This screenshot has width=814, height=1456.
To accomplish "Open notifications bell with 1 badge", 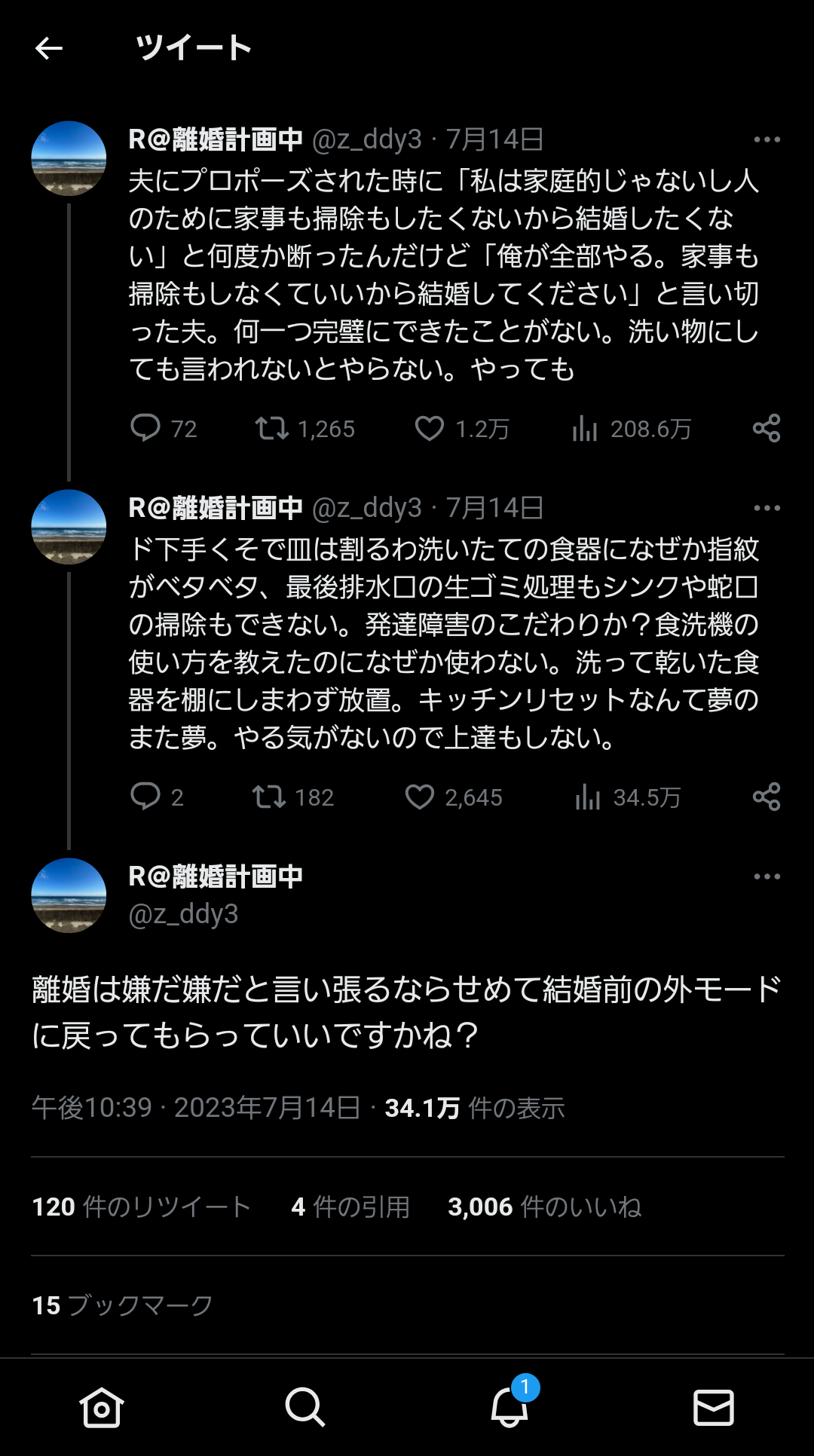I will 510,1407.
